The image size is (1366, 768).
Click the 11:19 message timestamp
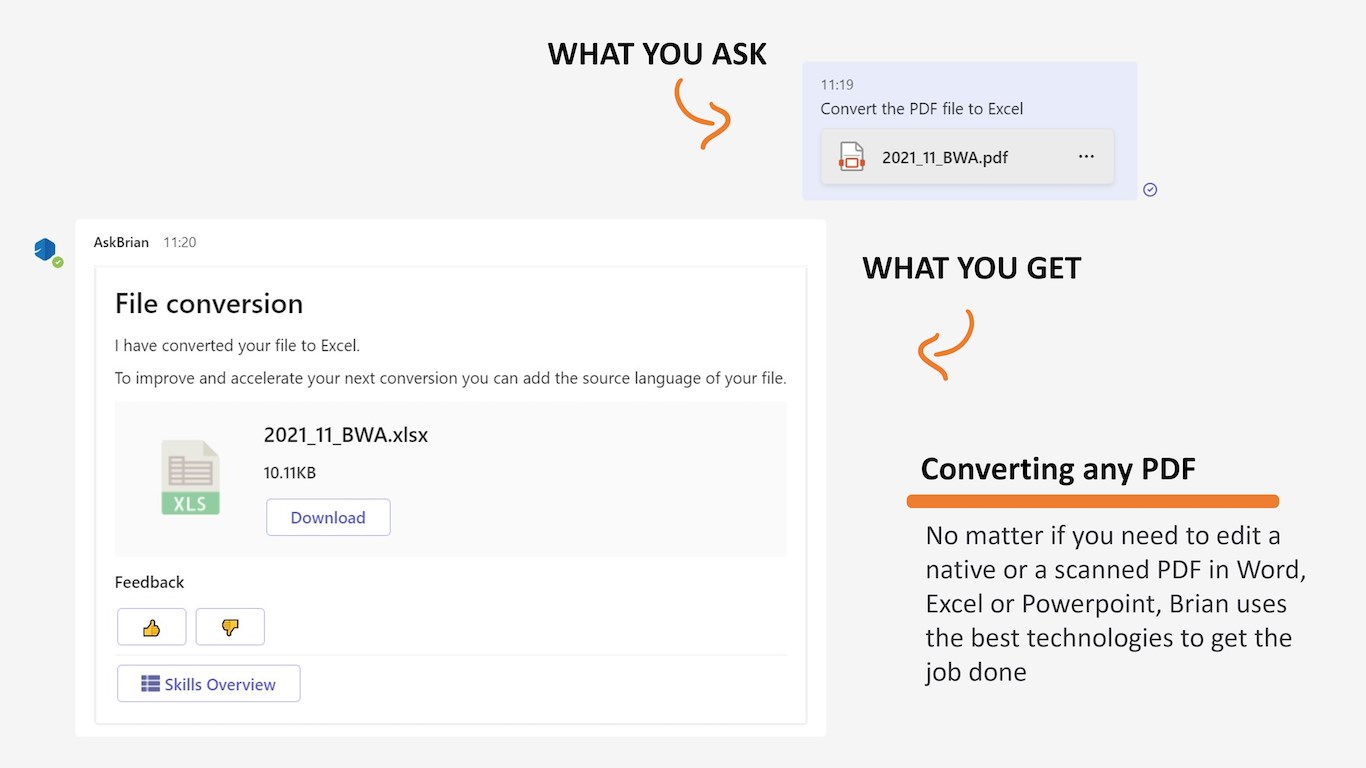837,85
